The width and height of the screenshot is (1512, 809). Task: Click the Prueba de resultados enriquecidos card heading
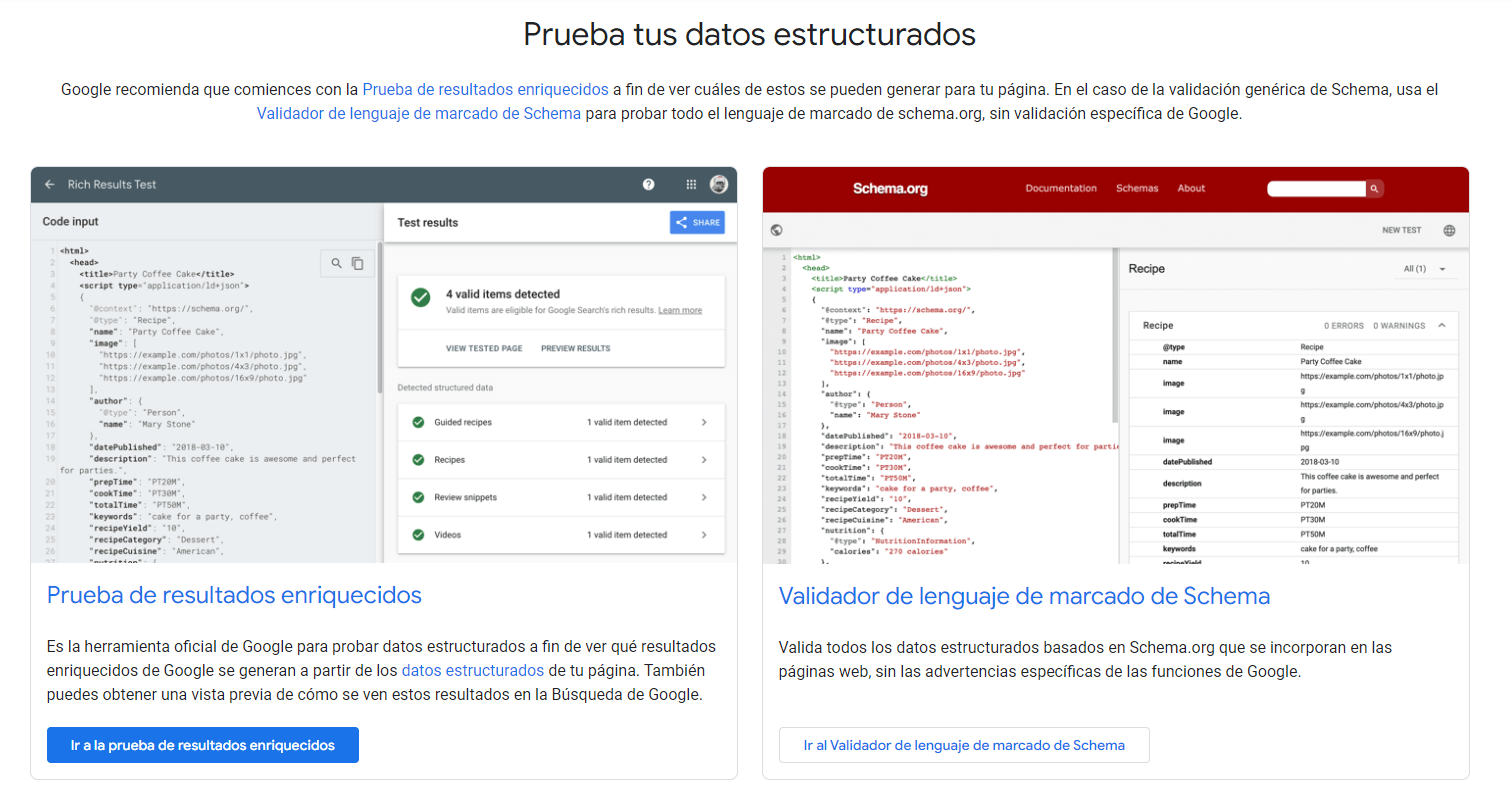234,596
